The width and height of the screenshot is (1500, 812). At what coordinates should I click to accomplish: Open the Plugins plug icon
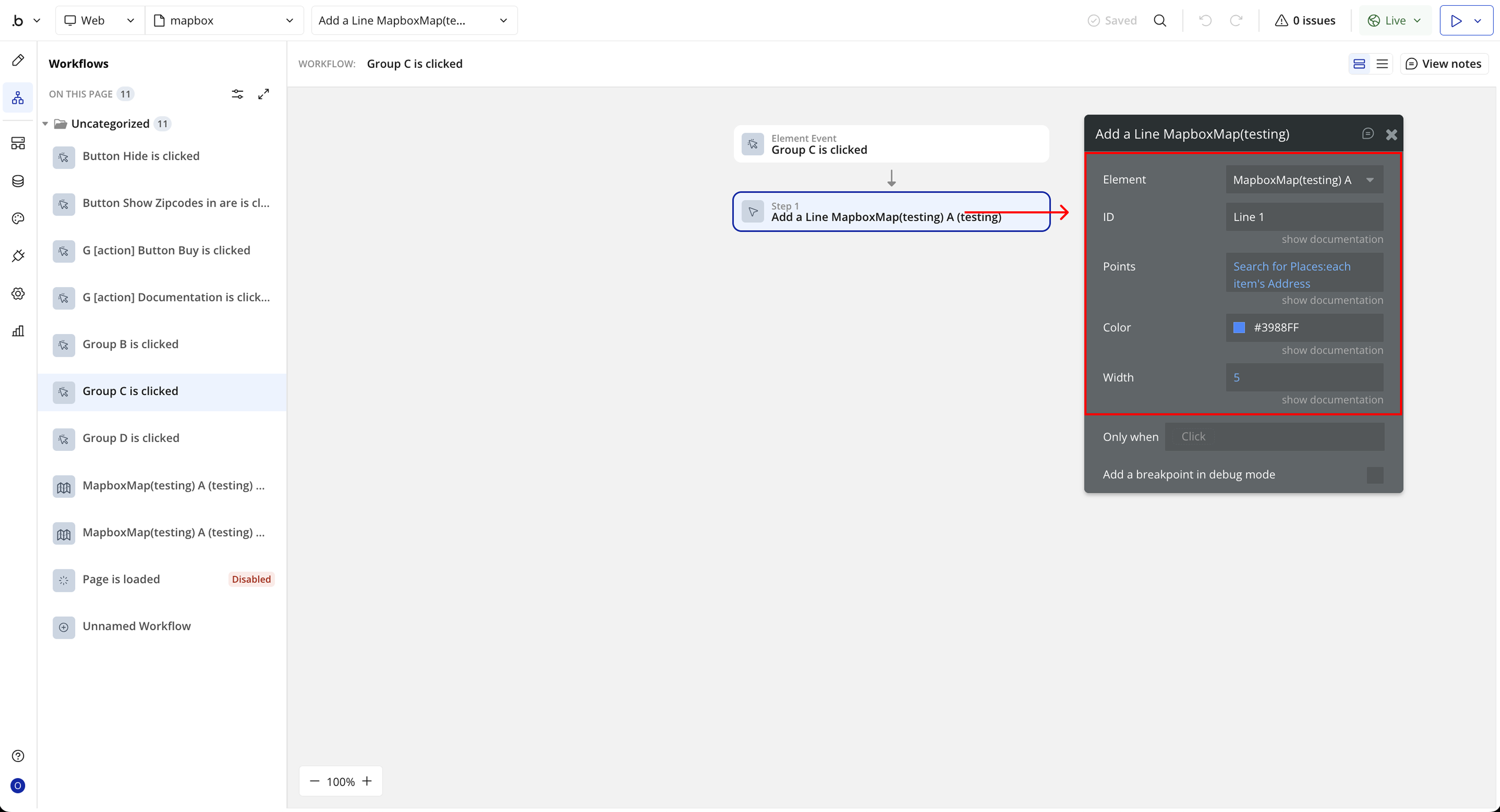tap(18, 256)
